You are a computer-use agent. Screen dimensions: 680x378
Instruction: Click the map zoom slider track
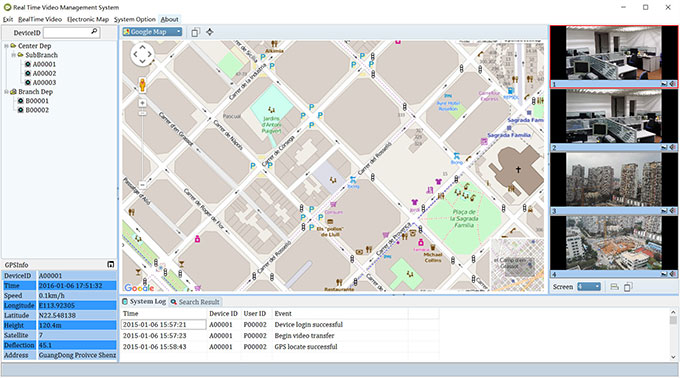142,147
